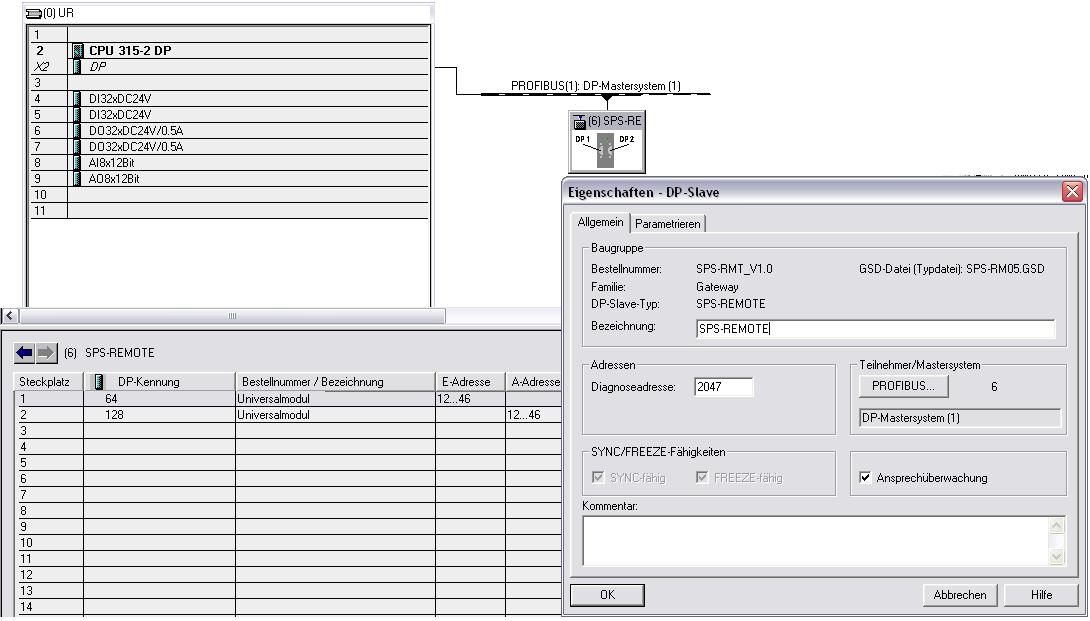Click the DP interface icon in row X2
Viewport: 1090px width, 621px height.
point(76,67)
